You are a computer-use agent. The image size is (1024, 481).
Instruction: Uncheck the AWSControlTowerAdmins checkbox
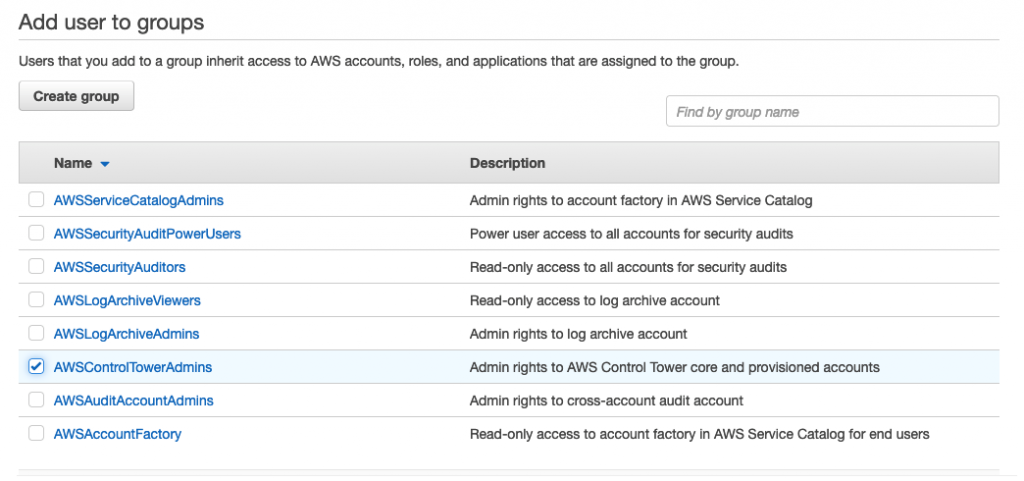pyautogui.click(x=36, y=366)
